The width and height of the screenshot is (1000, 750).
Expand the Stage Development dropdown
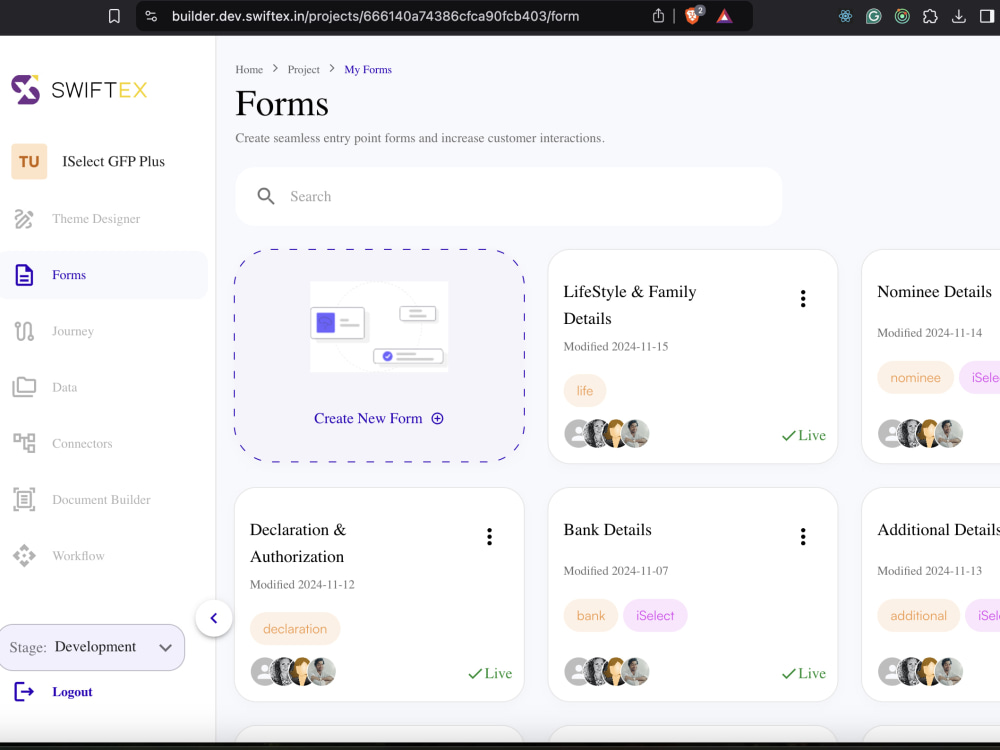tap(92, 647)
